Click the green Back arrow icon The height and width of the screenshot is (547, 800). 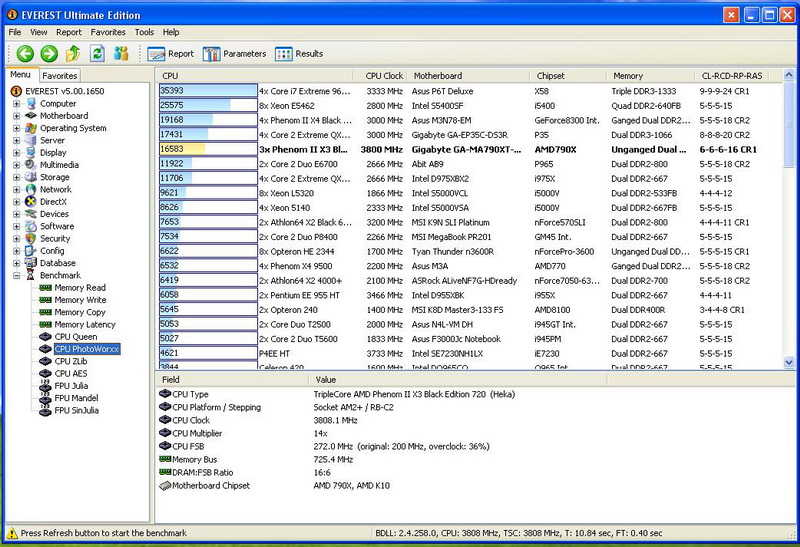25,54
